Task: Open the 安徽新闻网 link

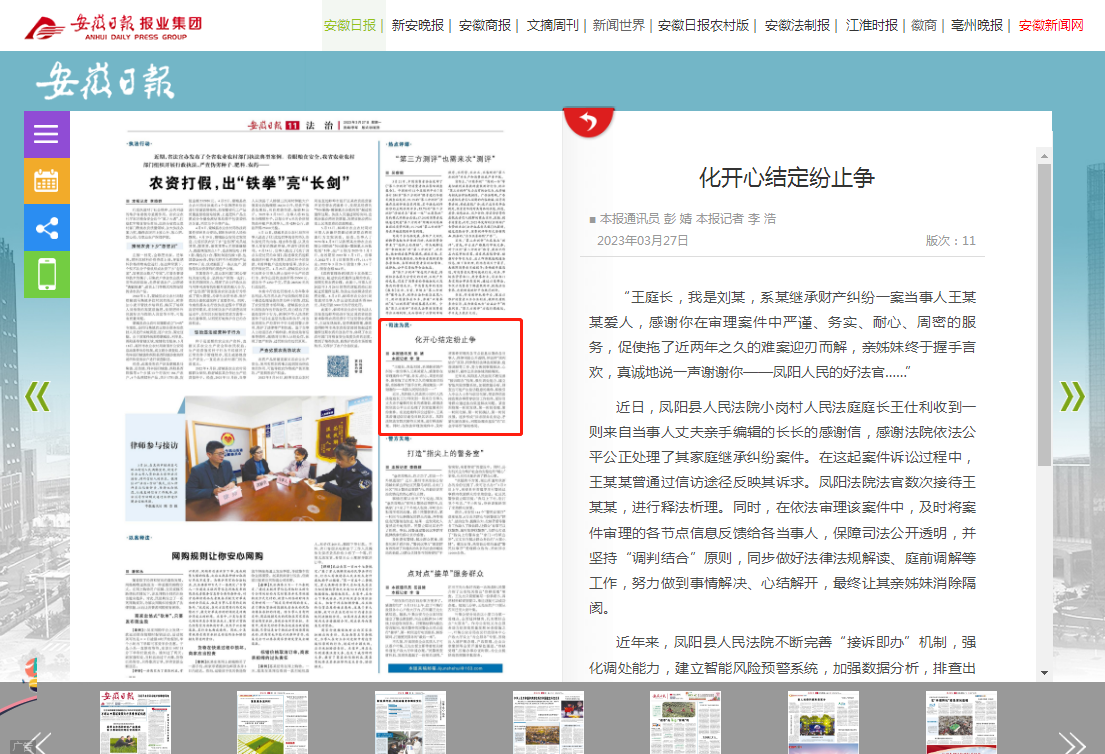Action: 1051,25
